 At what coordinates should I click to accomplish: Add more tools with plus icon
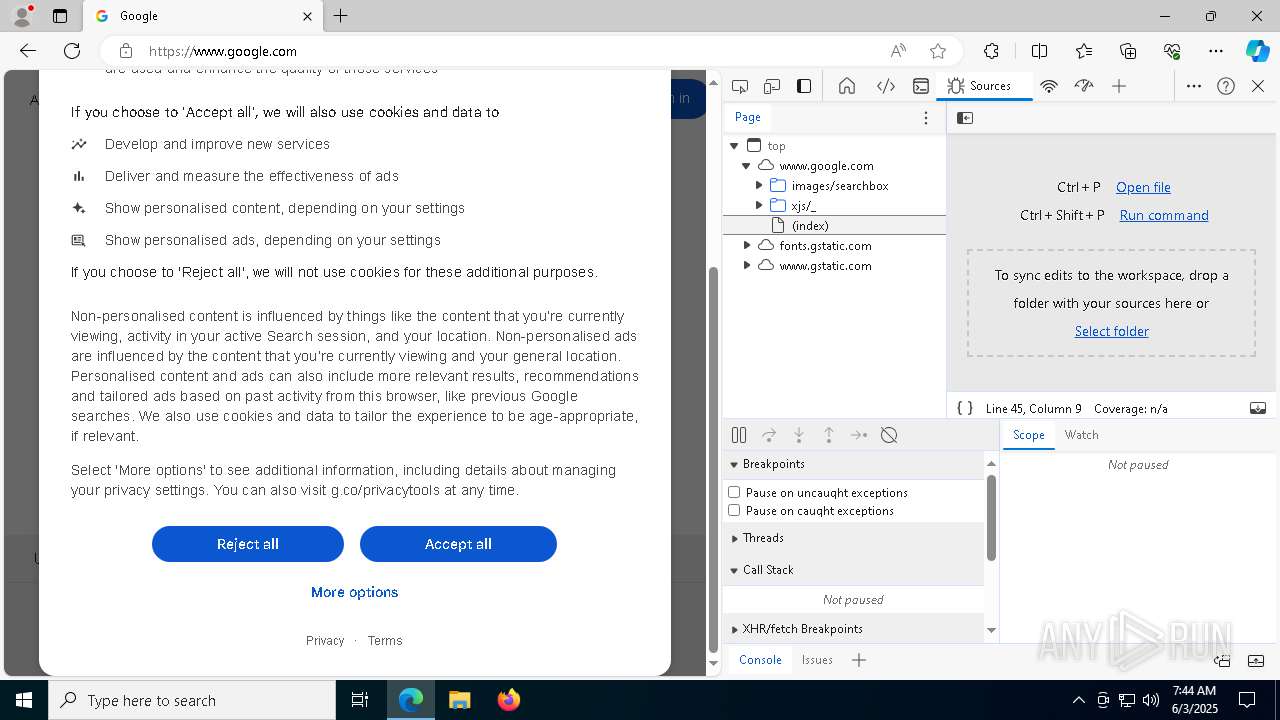(1119, 86)
